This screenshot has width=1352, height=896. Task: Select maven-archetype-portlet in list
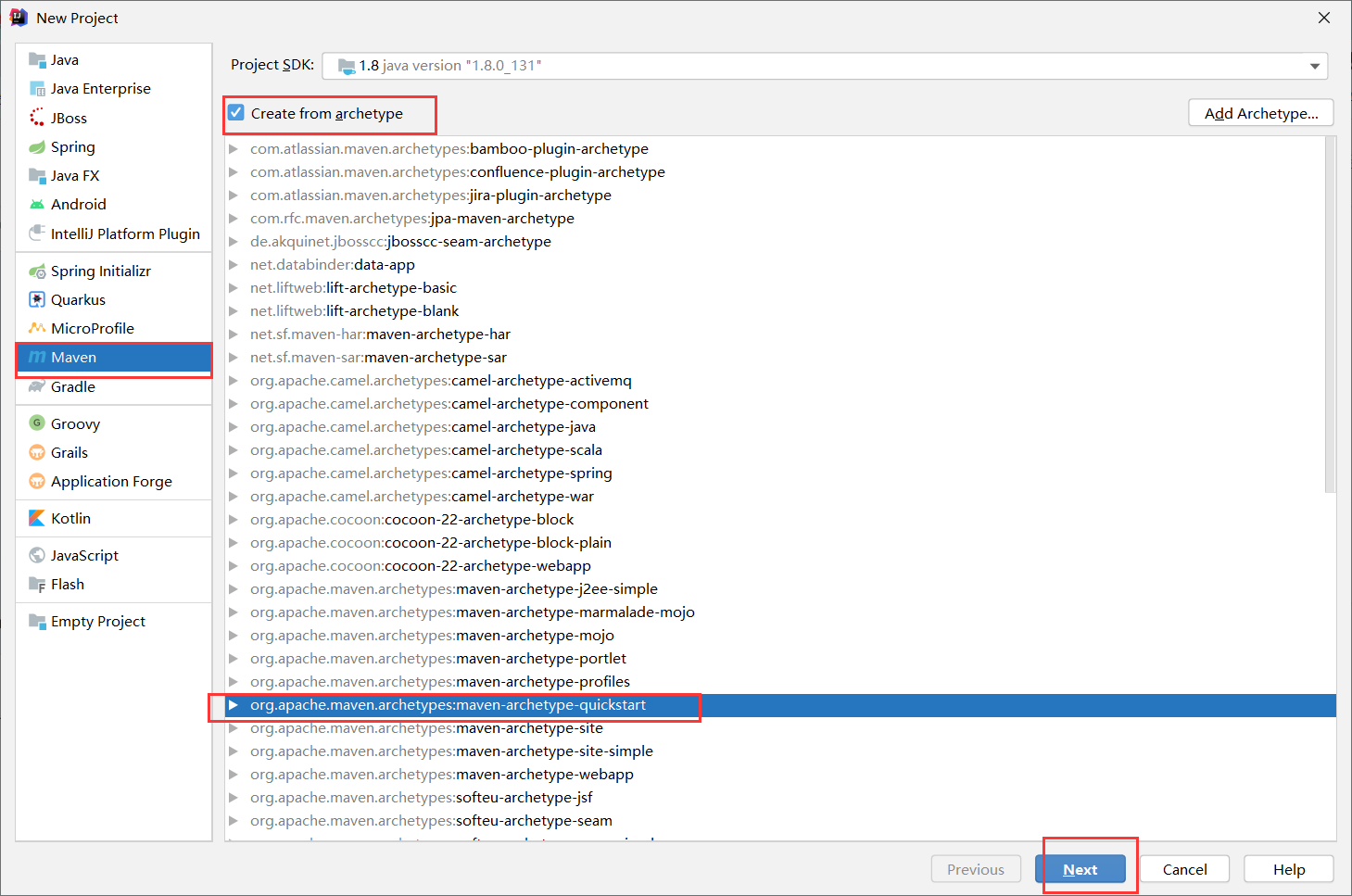pyautogui.click(x=780, y=659)
